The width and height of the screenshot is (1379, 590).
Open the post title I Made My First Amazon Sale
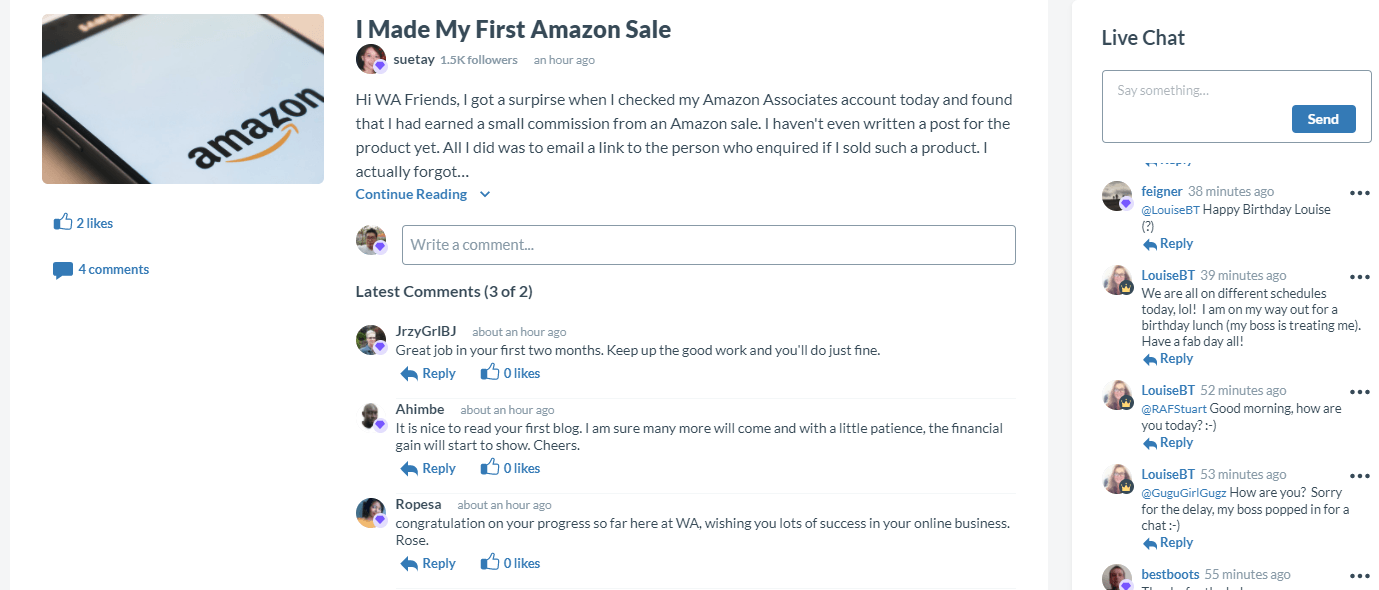coord(513,29)
